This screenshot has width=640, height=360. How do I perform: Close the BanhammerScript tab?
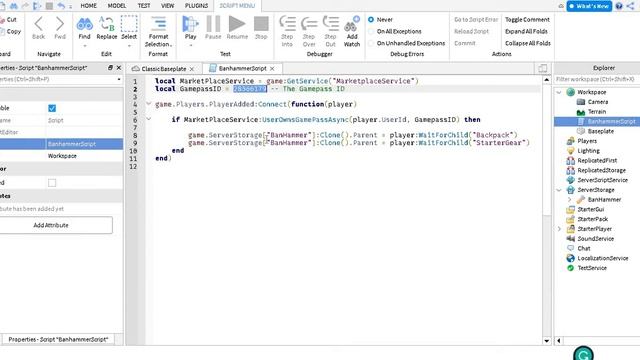(x=272, y=69)
